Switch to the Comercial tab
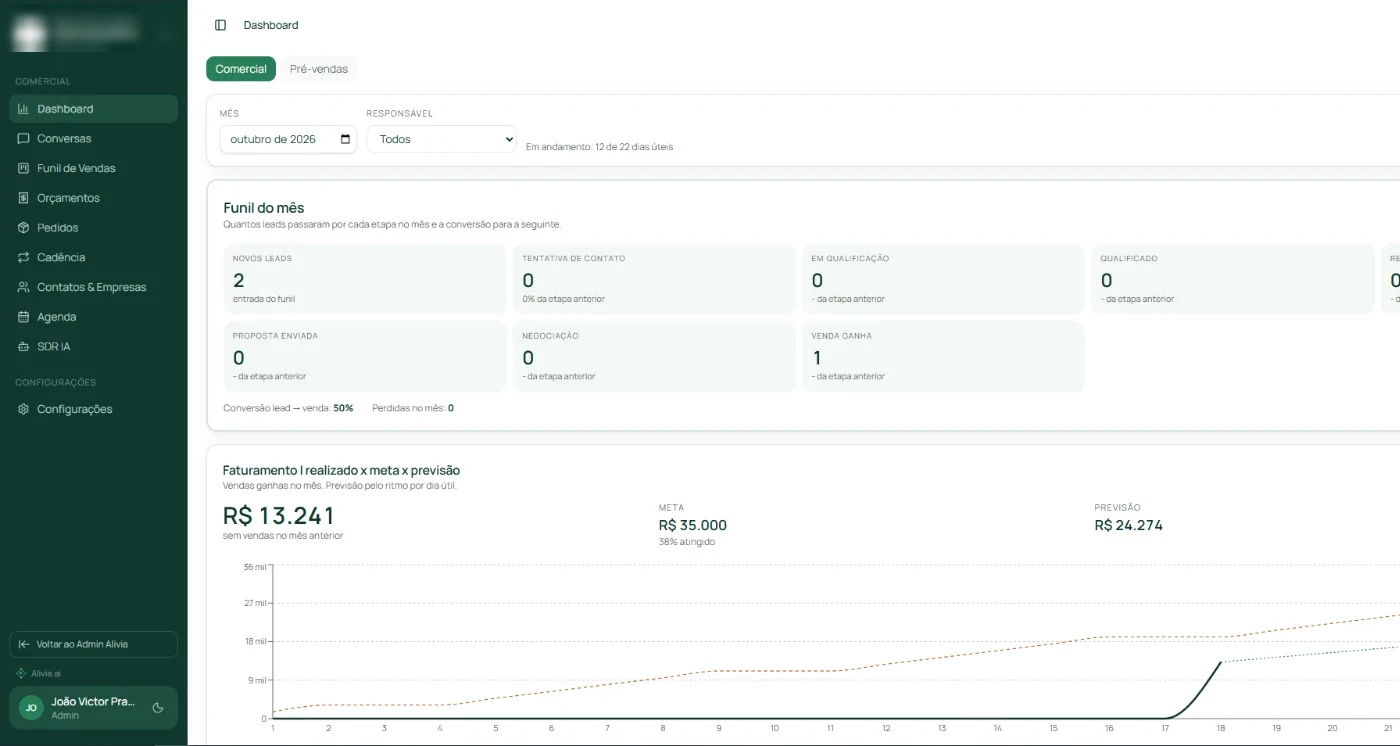 tap(241, 69)
